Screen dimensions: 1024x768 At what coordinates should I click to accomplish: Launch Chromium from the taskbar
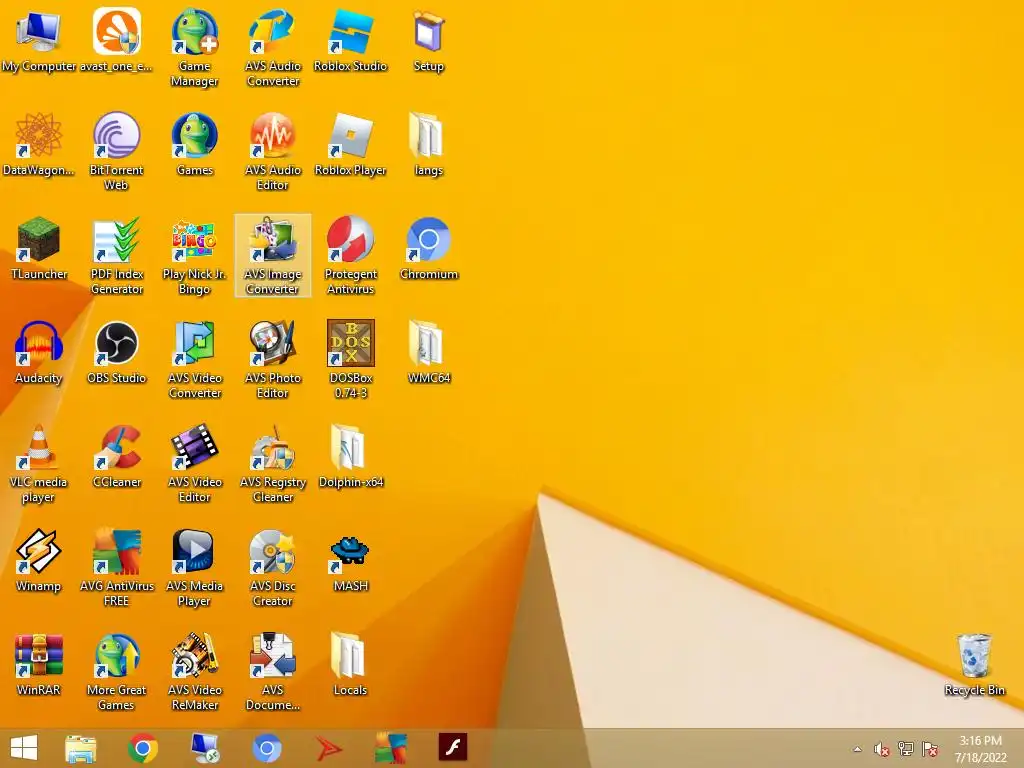click(x=266, y=748)
